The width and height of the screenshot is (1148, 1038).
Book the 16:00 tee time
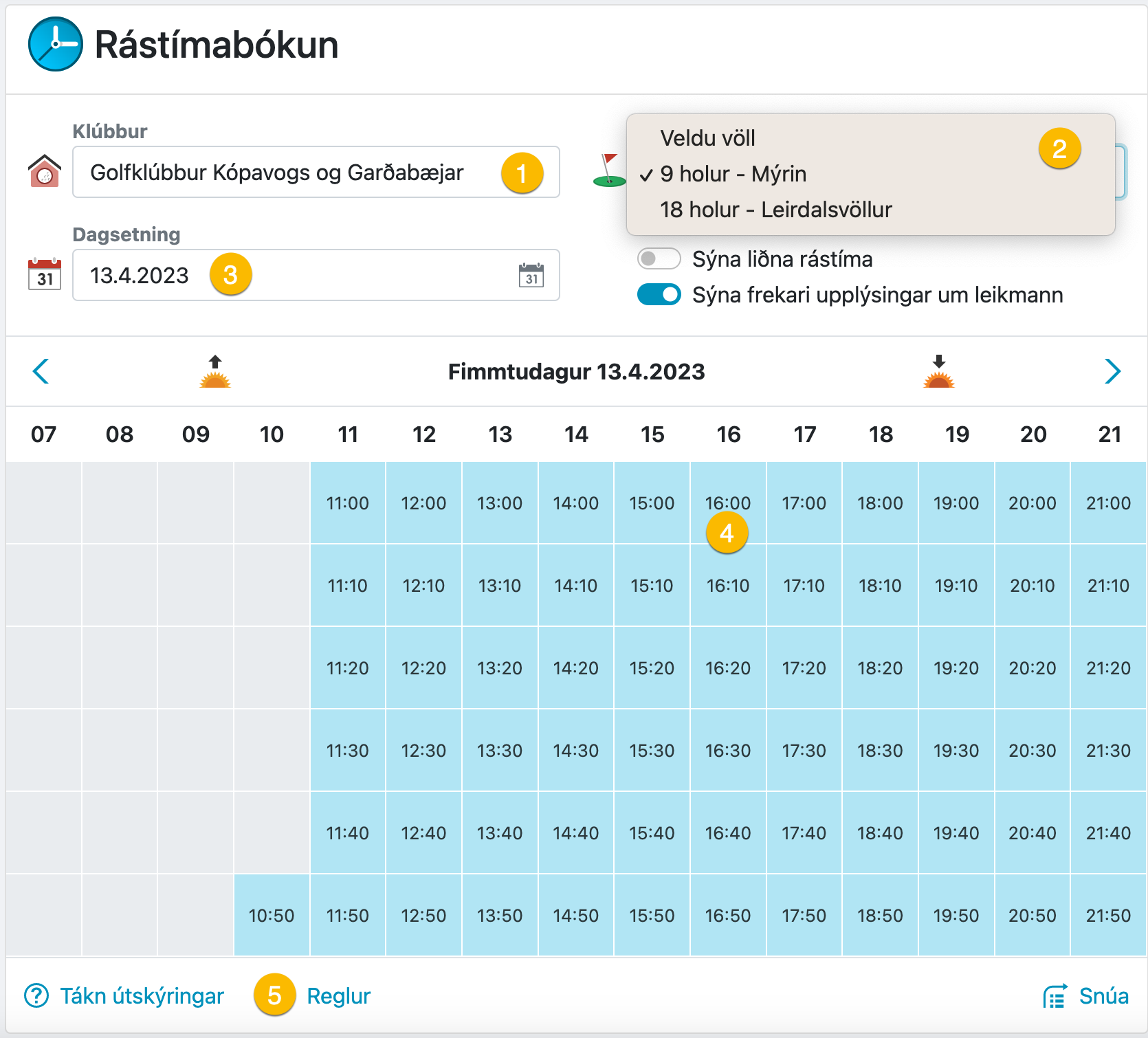(728, 503)
